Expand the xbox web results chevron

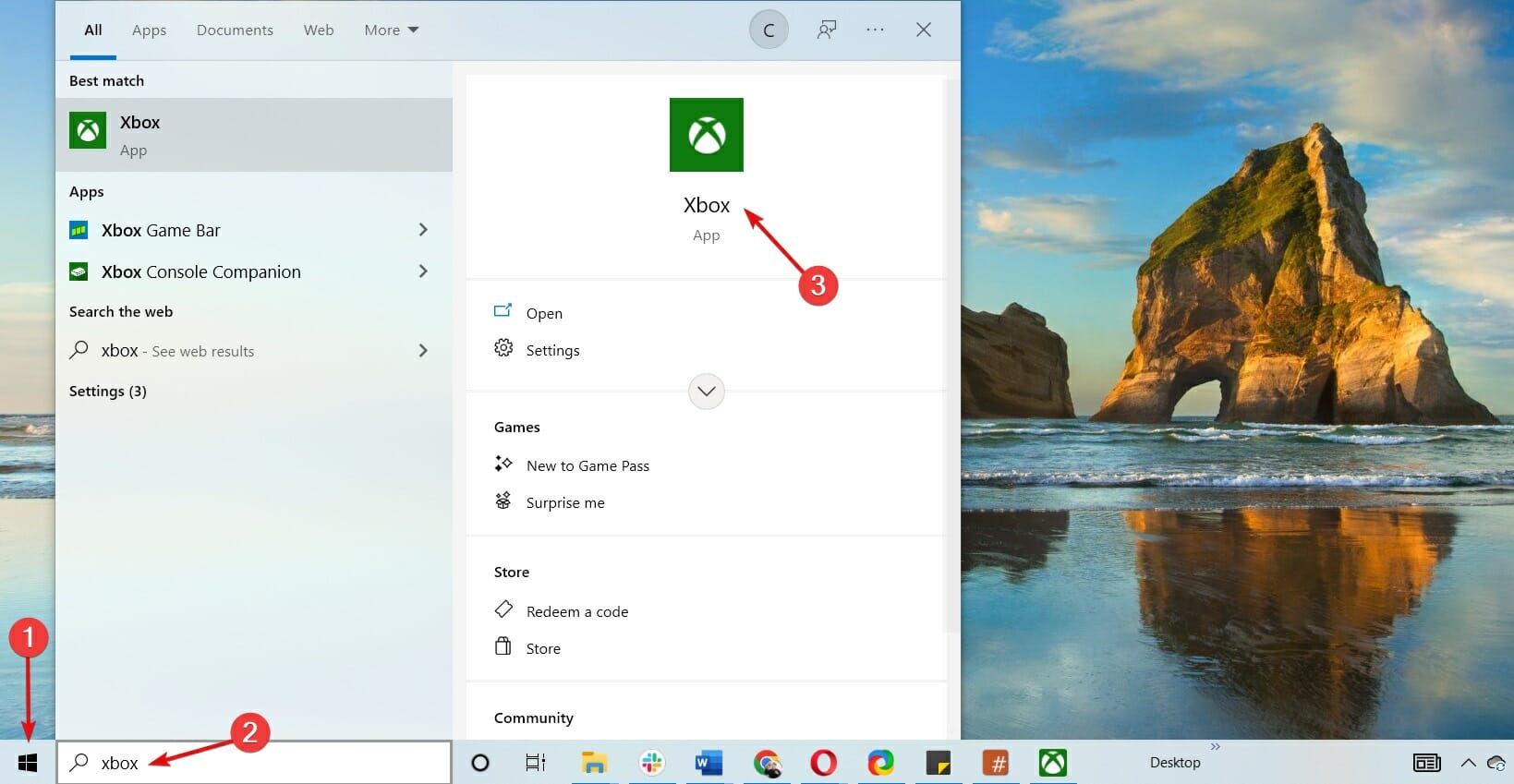(x=423, y=351)
